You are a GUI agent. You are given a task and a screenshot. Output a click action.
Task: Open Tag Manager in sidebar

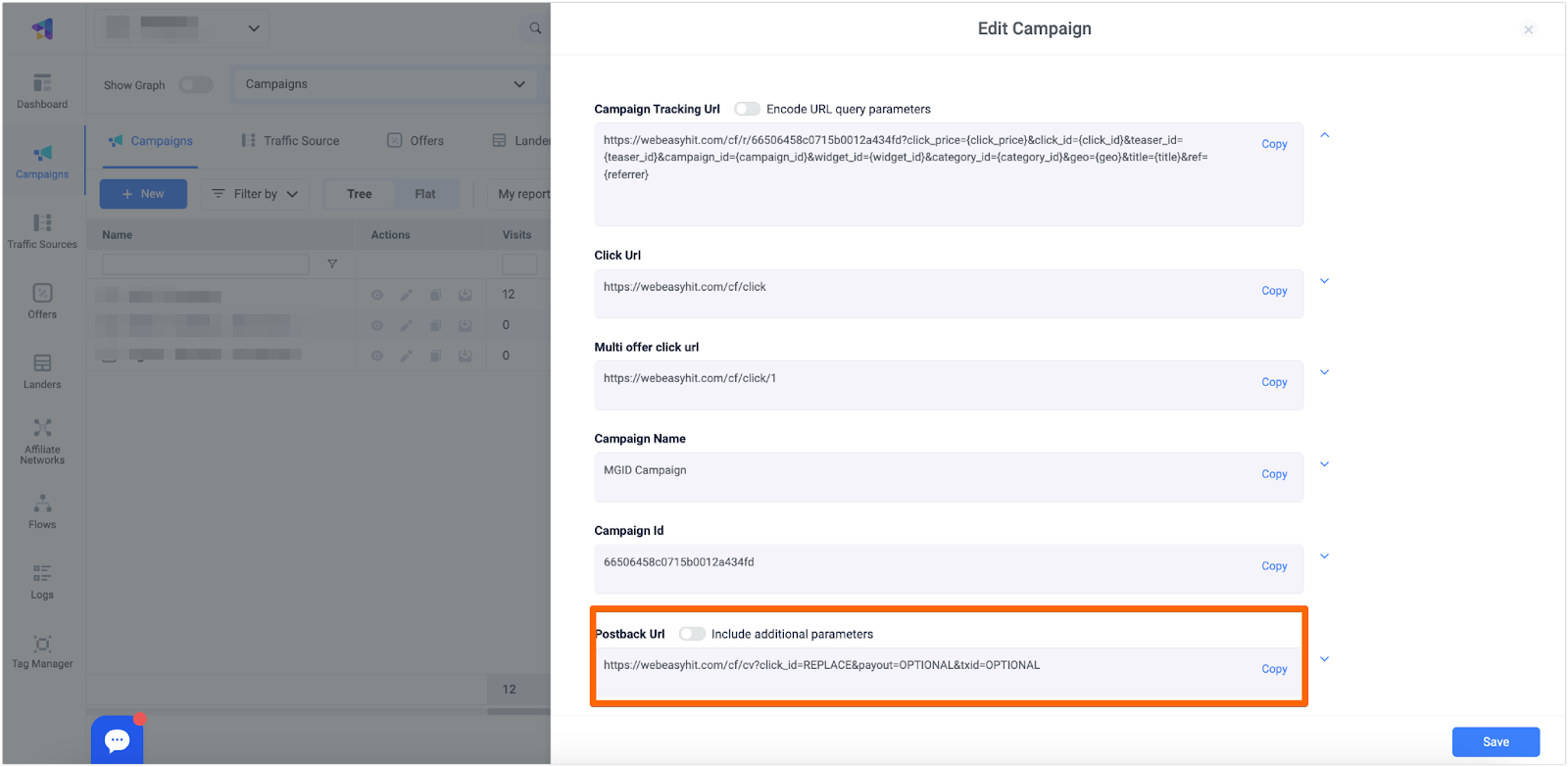tap(42, 651)
